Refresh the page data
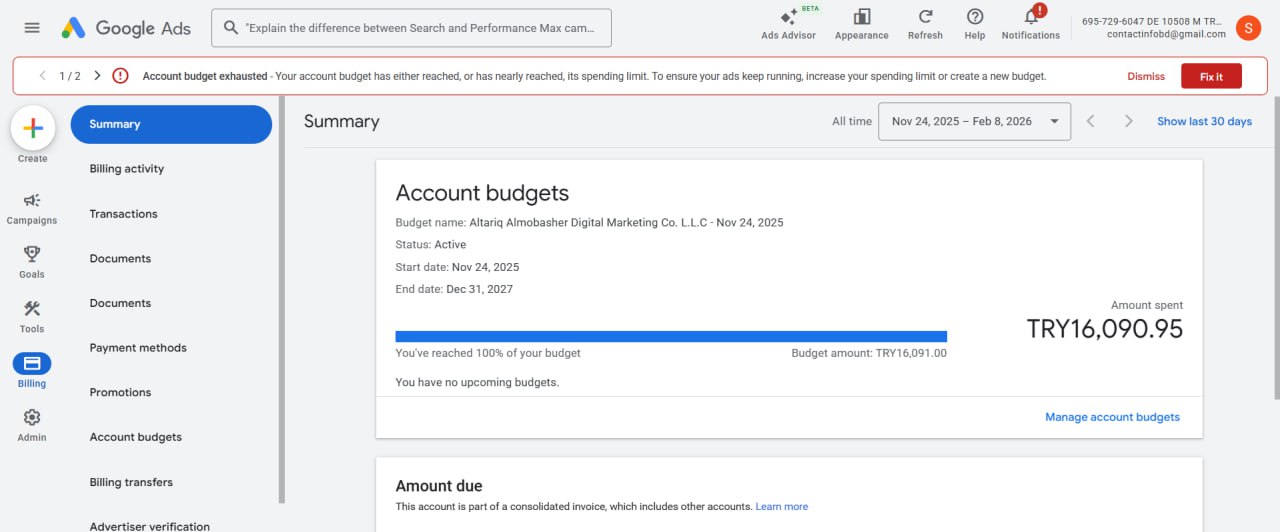Screen dimensions: 1280x532 pos(925,24)
